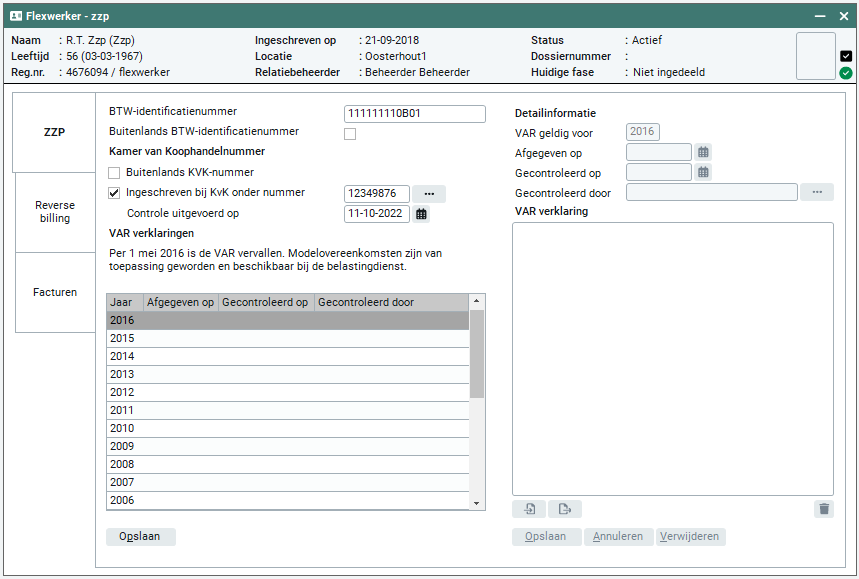This screenshot has width=859, height=579.
Task: Tick the Buitenlands KVK-nummer checkbox
Action: (x=114, y=173)
